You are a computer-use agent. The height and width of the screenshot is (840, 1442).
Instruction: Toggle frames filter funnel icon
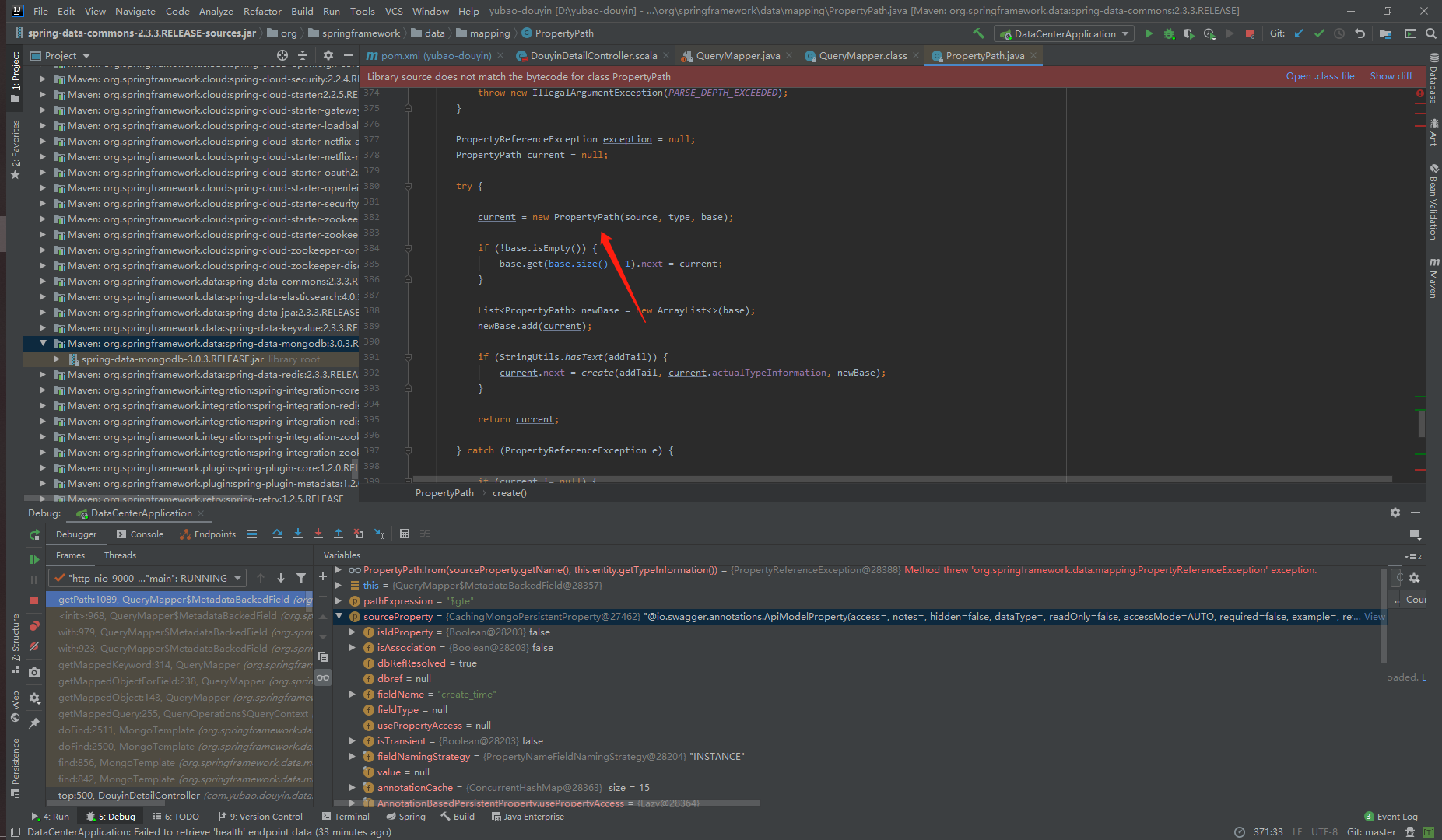coord(301,578)
